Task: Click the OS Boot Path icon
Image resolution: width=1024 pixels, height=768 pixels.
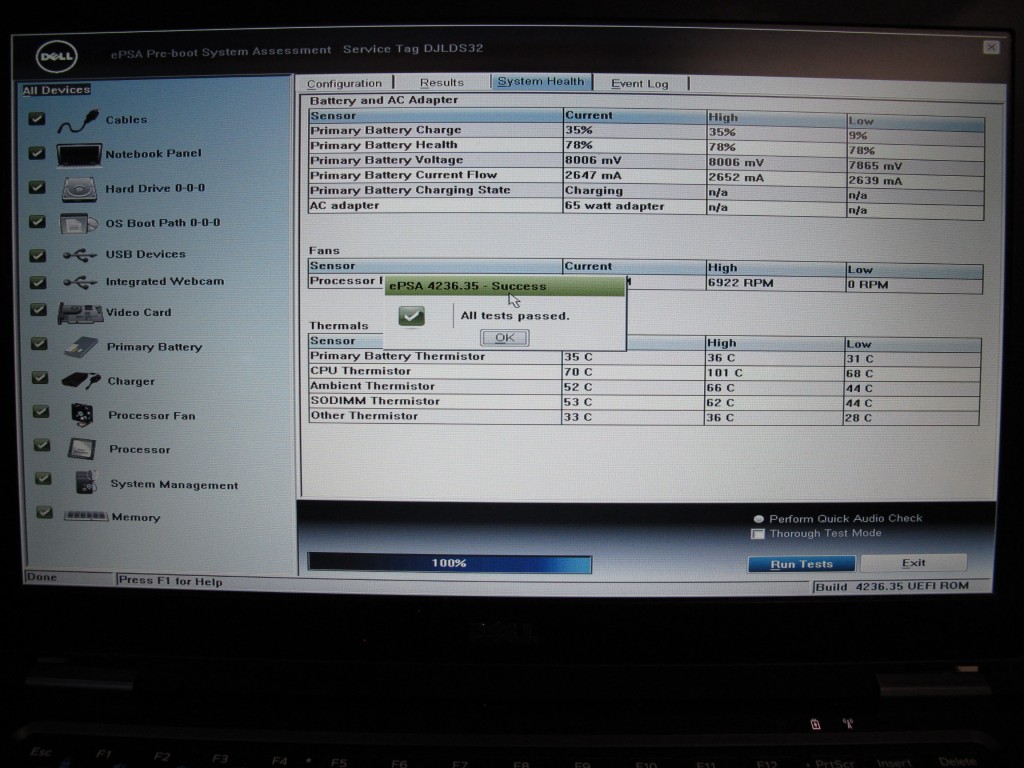Action: tap(78, 224)
